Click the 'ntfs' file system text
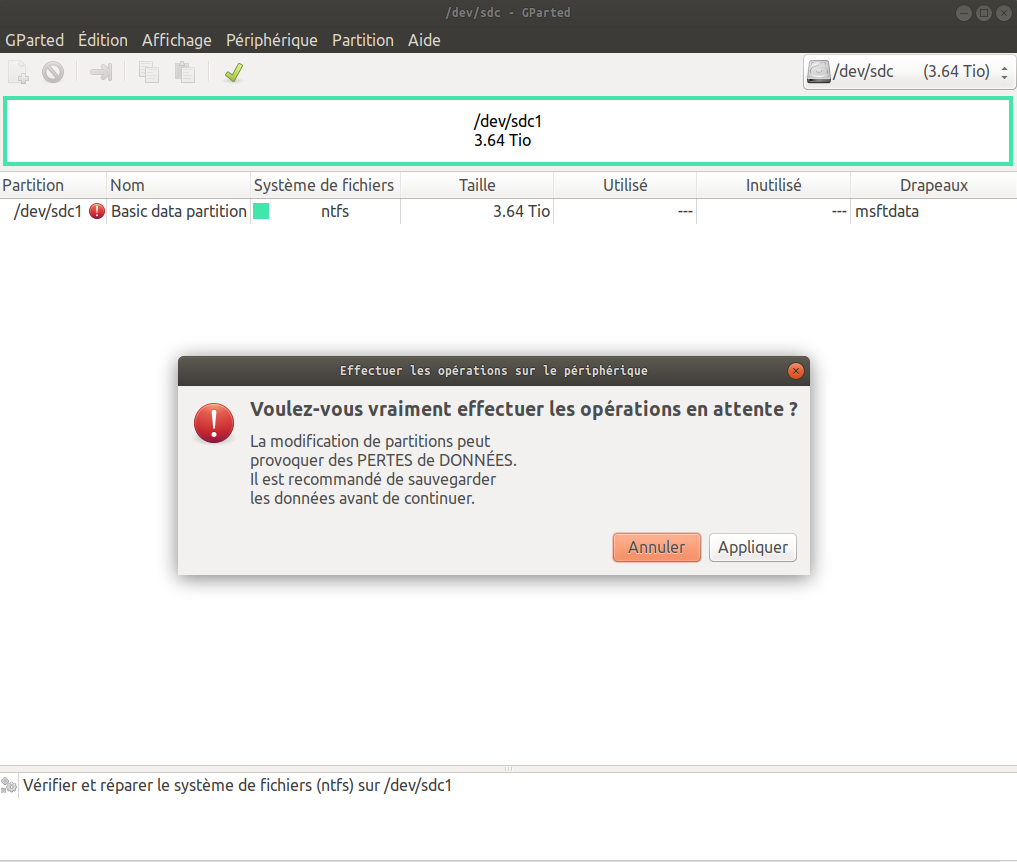1017x862 pixels. 335,211
